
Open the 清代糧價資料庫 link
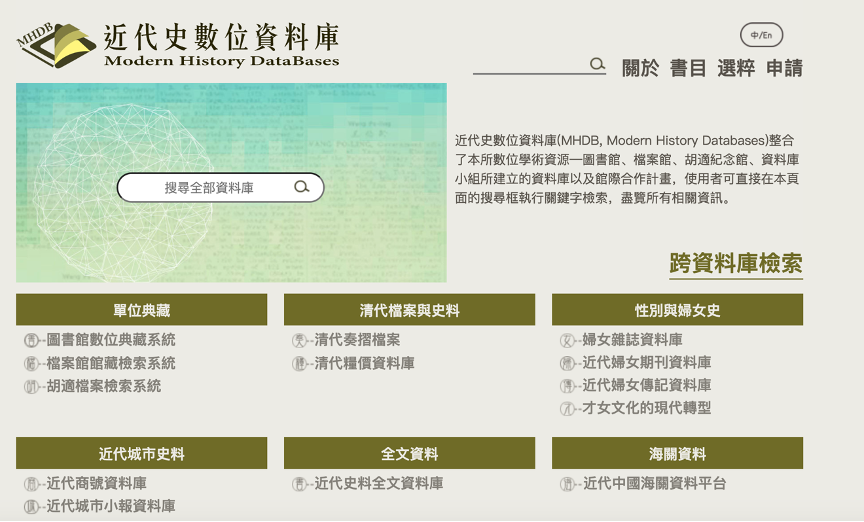pos(364,363)
